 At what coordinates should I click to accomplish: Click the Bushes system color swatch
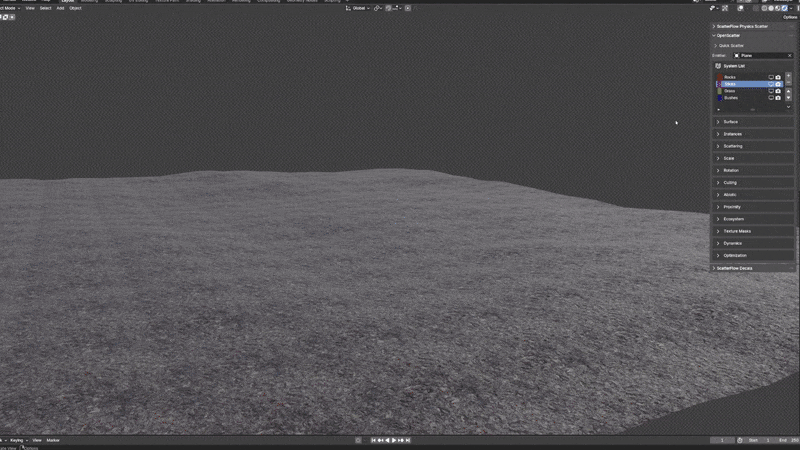[720, 97]
